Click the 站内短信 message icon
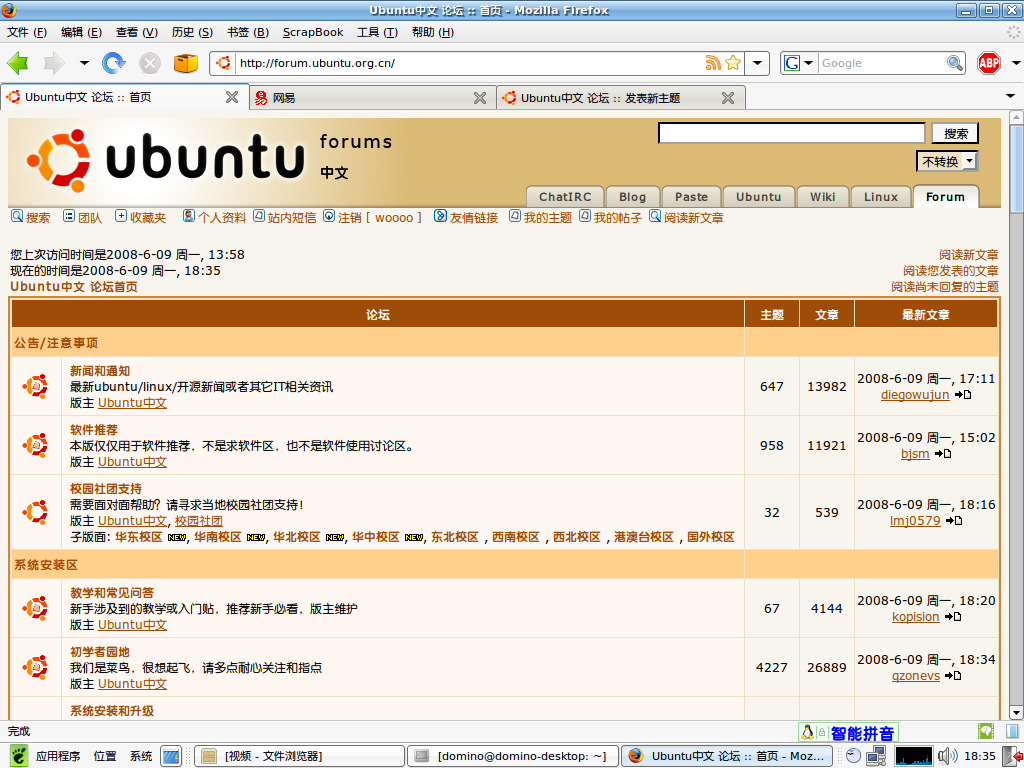This screenshot has width=1024, height=768. click(x=259, y=216)
